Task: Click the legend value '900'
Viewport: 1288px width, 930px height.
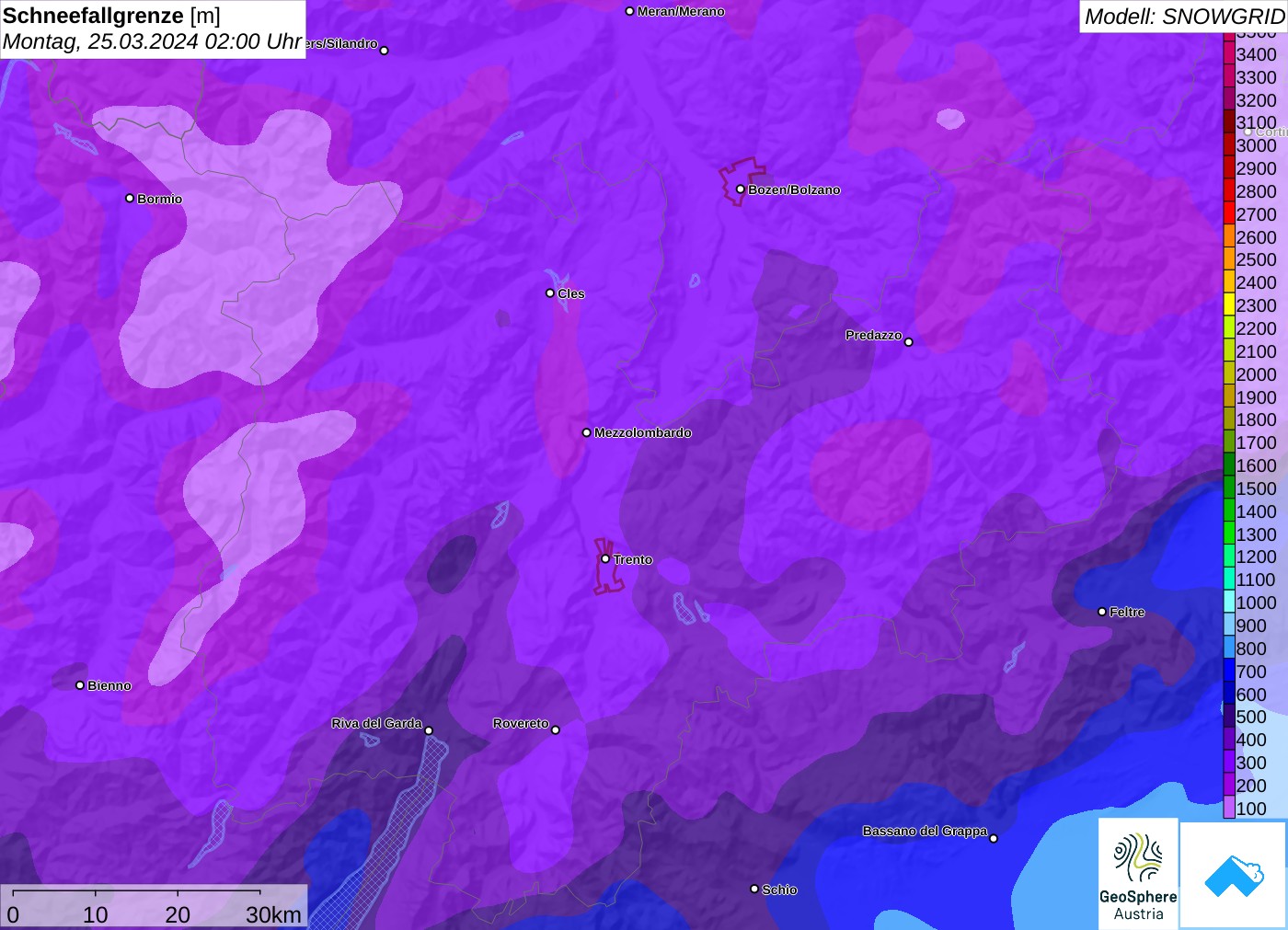Action: 1251,626
